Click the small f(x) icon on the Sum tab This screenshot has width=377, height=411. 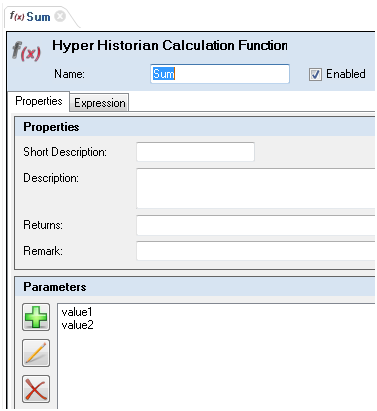pyautogui.click(x=17, y=16)
